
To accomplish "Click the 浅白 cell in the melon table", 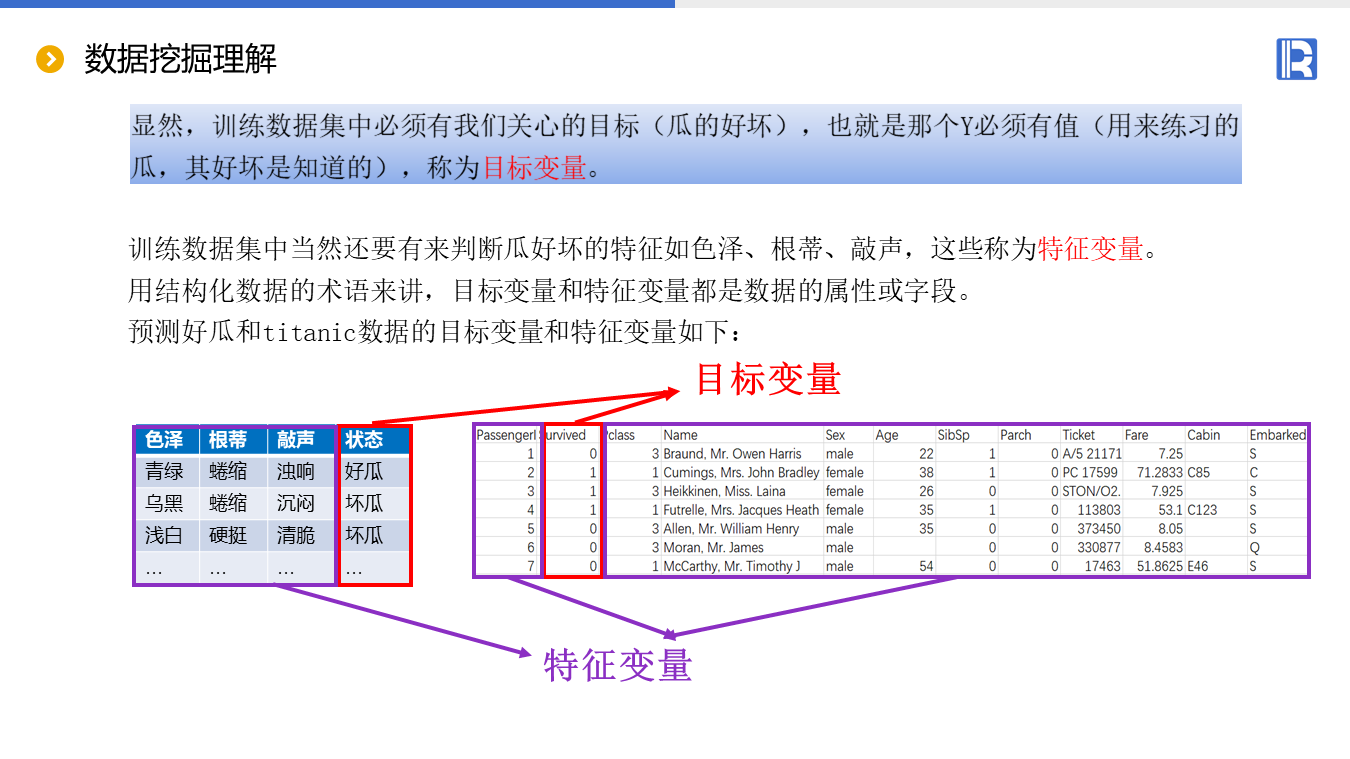I will click(164, 535).
